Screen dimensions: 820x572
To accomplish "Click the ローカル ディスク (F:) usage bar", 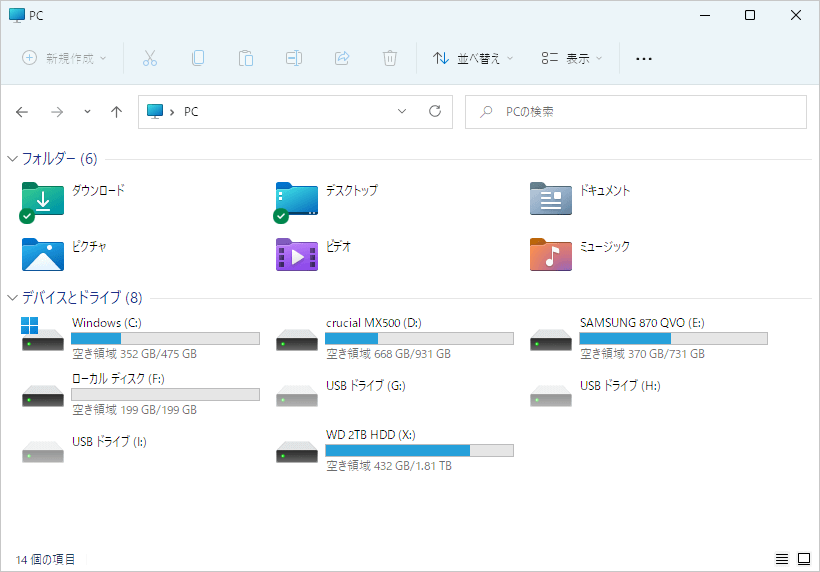I will [165, 395].
